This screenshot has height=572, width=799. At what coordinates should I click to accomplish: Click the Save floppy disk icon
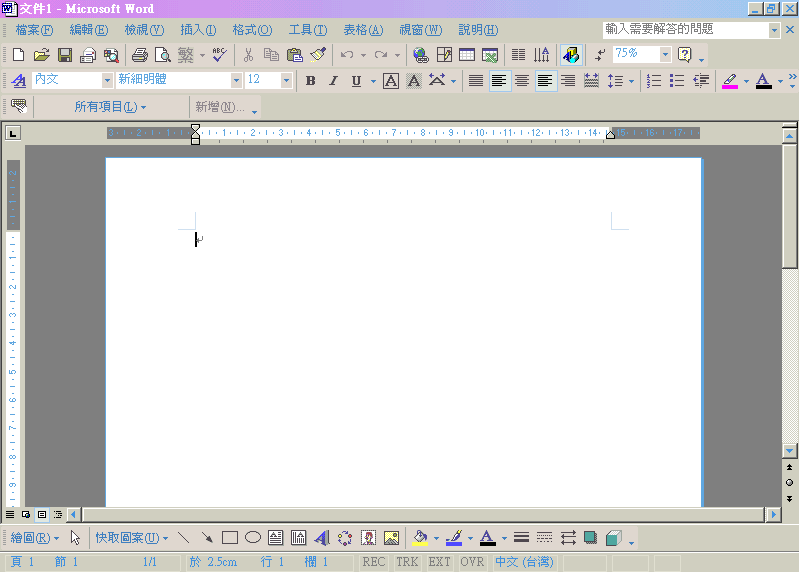point(64,55)
